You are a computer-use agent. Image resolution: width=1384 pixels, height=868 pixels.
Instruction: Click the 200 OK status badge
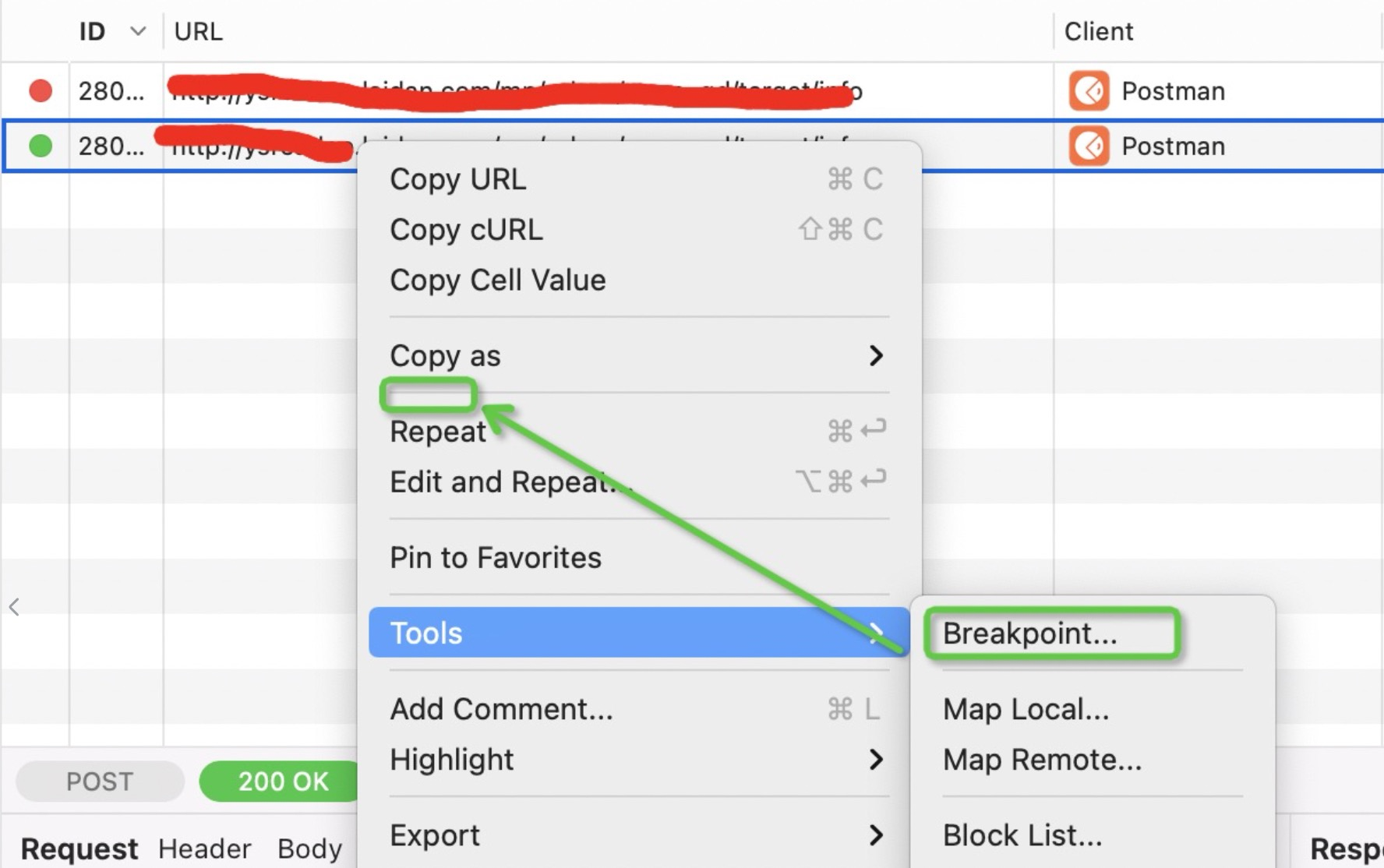click(x=282, y=781)
